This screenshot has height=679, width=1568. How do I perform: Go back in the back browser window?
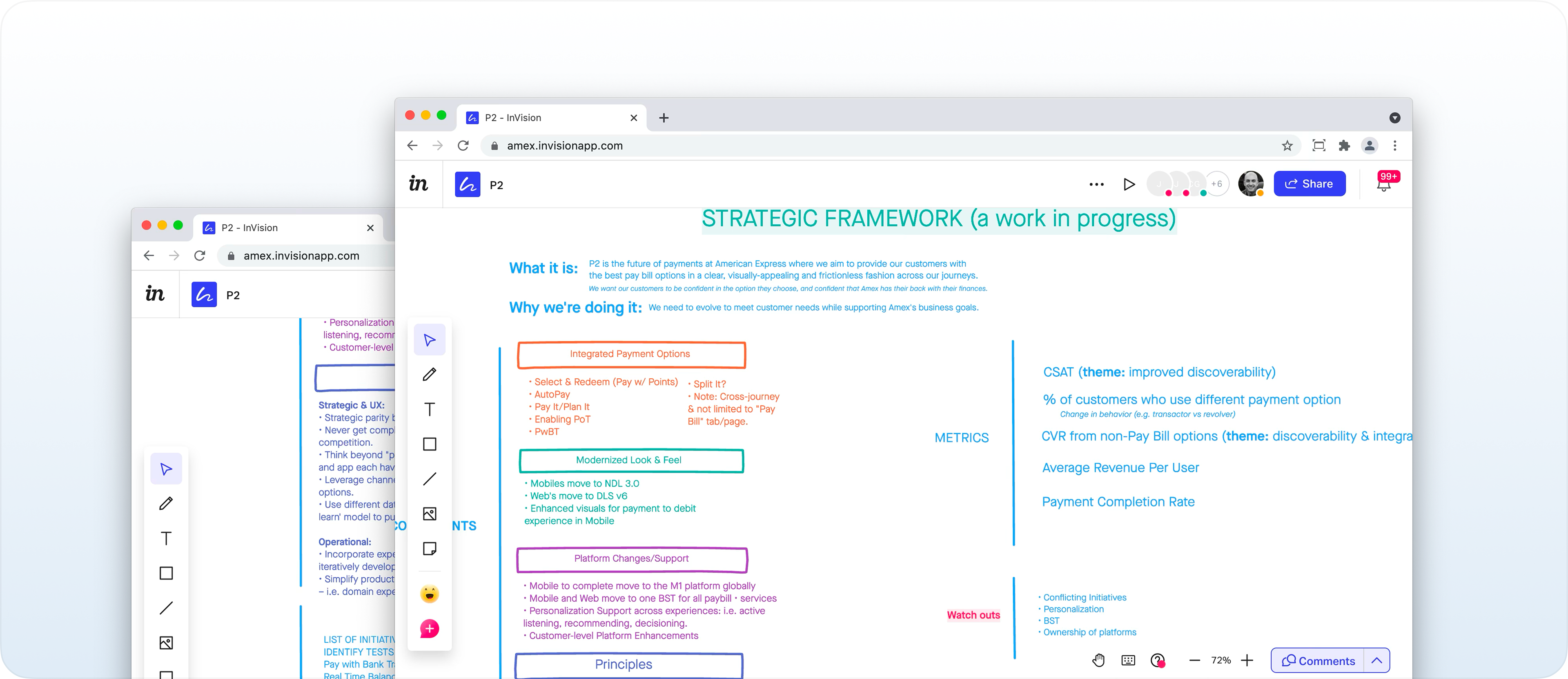click(x=149, y=256)
